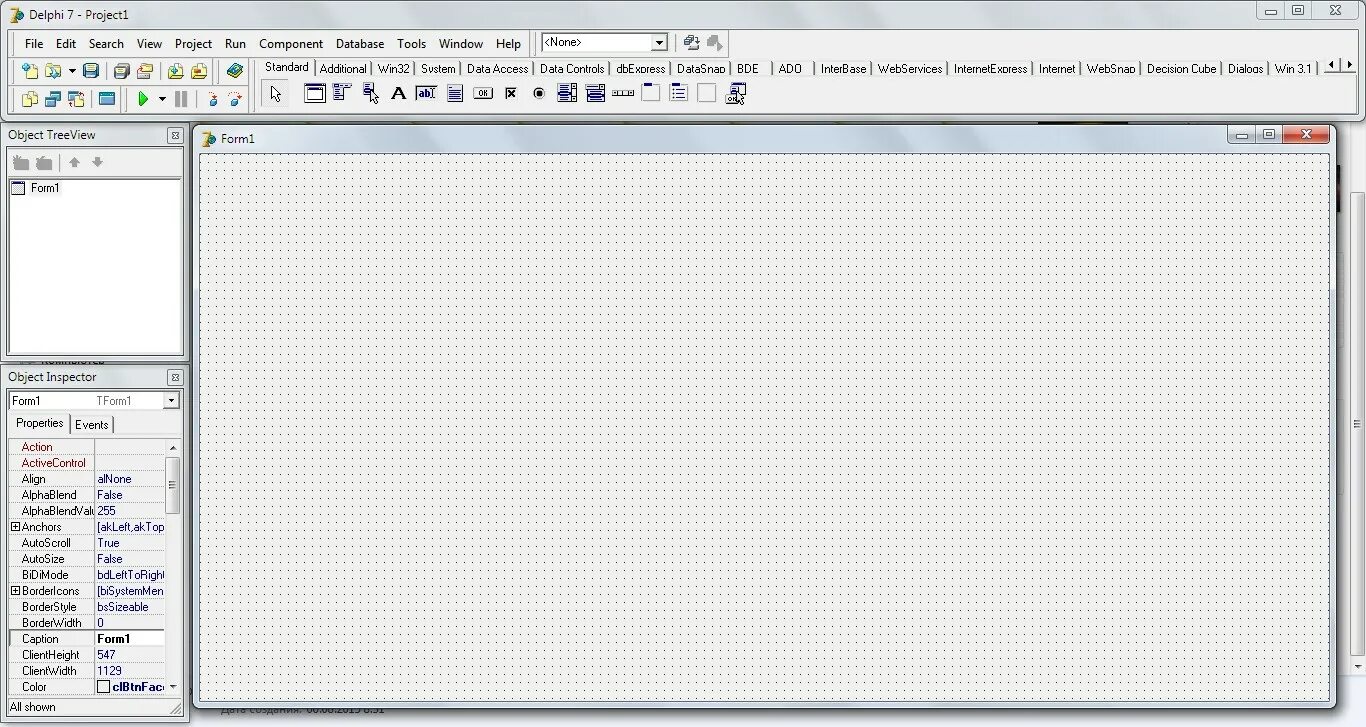Open the Tools menu
The width and height of the screenshot is (1366, 727).
tap(411, 44)
